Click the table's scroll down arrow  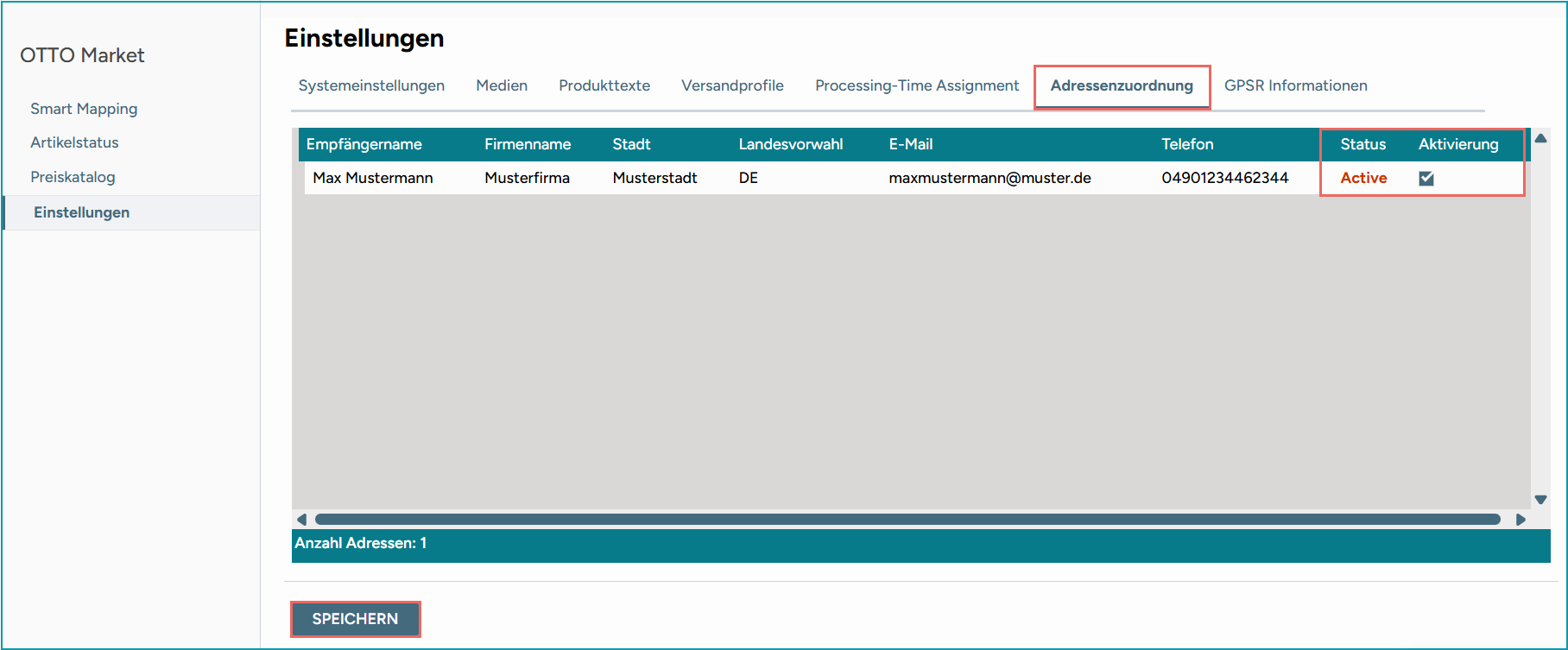pyautogui.click(x=1540, y=500)
